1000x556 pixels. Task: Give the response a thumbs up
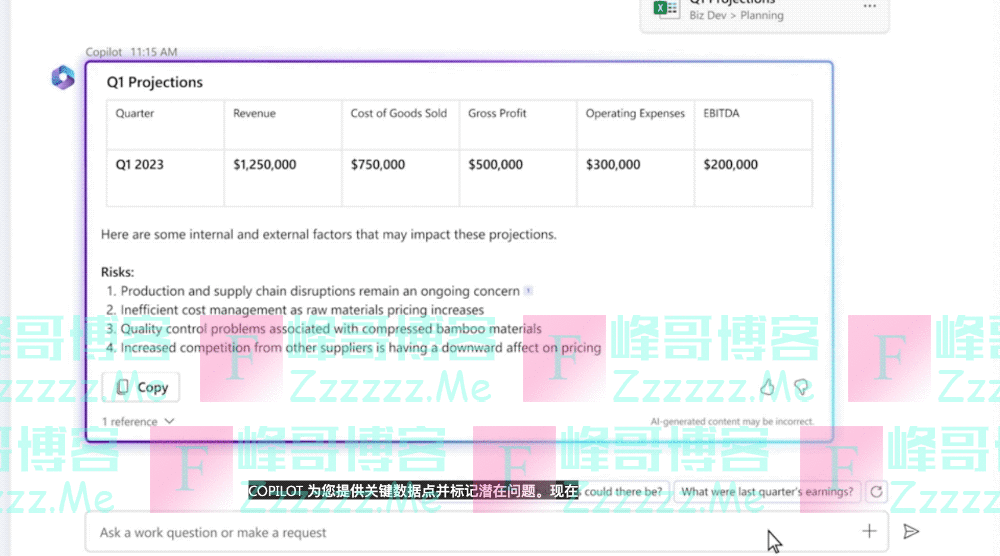click(768, 387)
